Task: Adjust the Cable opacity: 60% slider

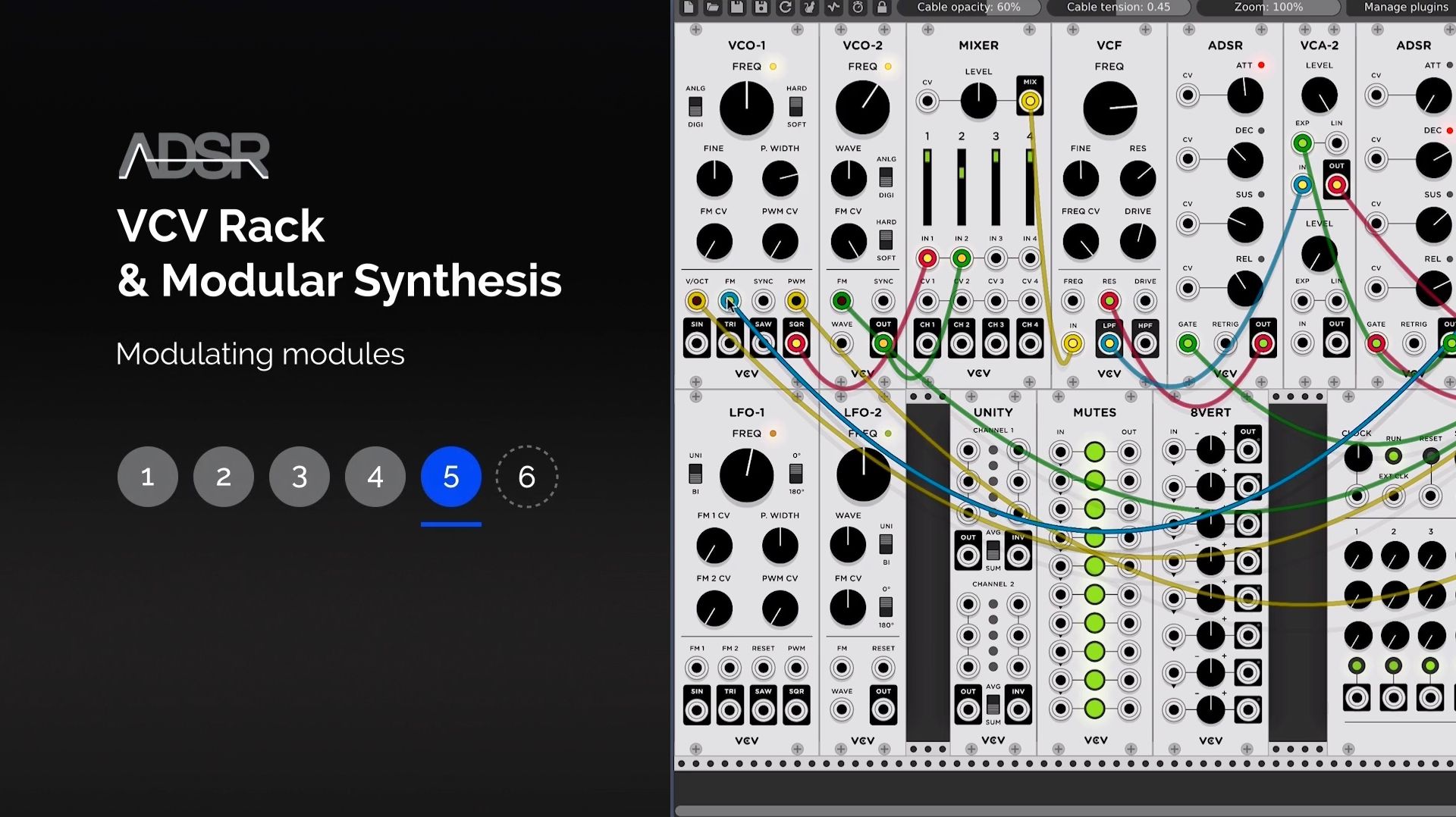Action: 970,8
